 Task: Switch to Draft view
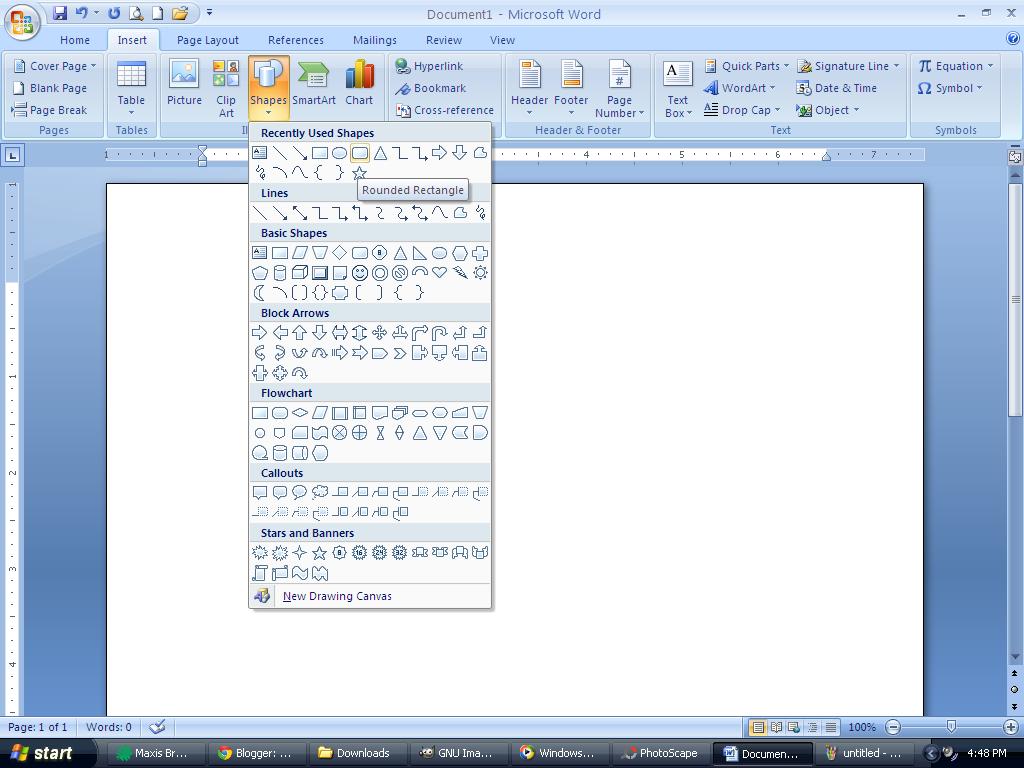click(831, 727)
